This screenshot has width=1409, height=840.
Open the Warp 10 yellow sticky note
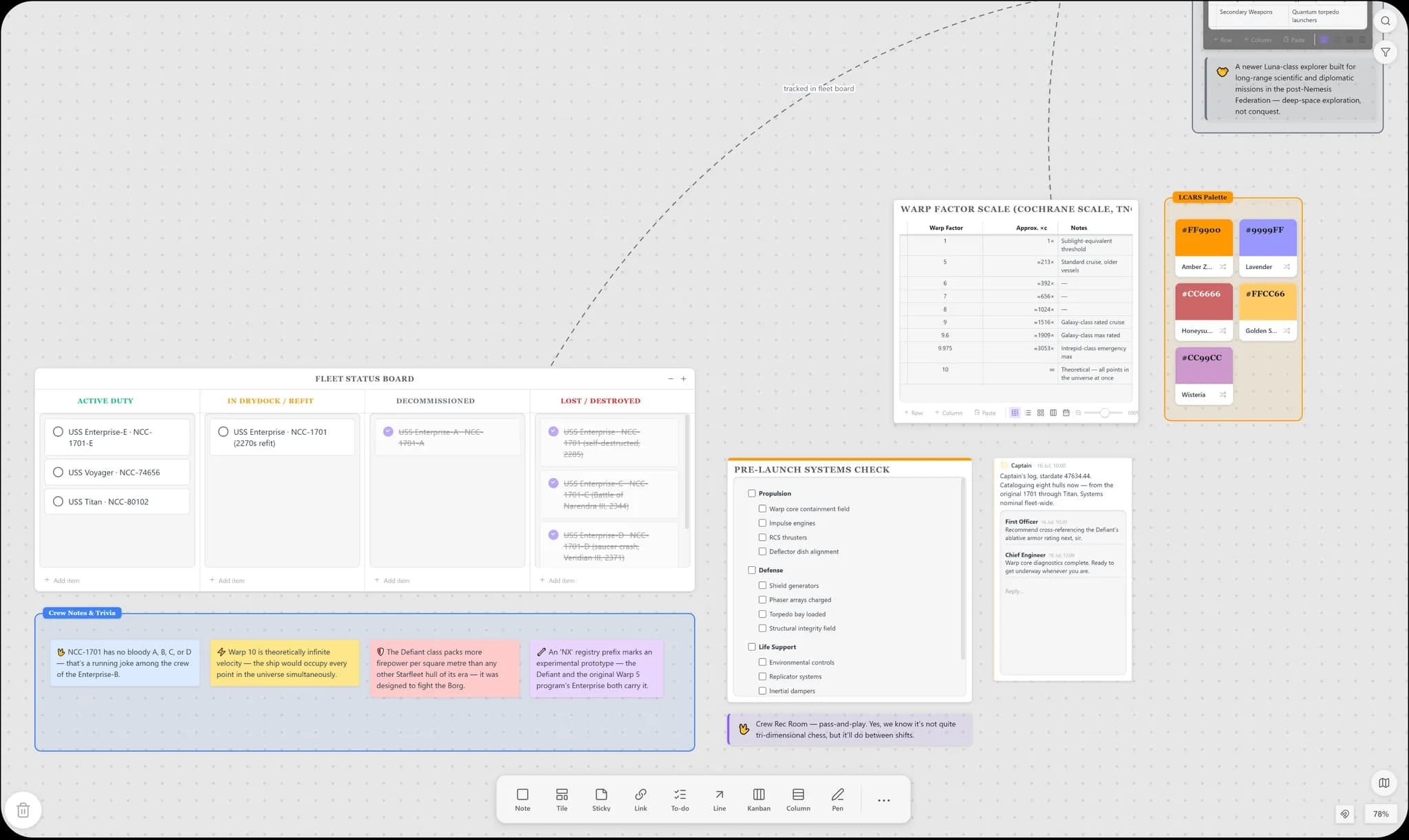(x=285, y=663)
